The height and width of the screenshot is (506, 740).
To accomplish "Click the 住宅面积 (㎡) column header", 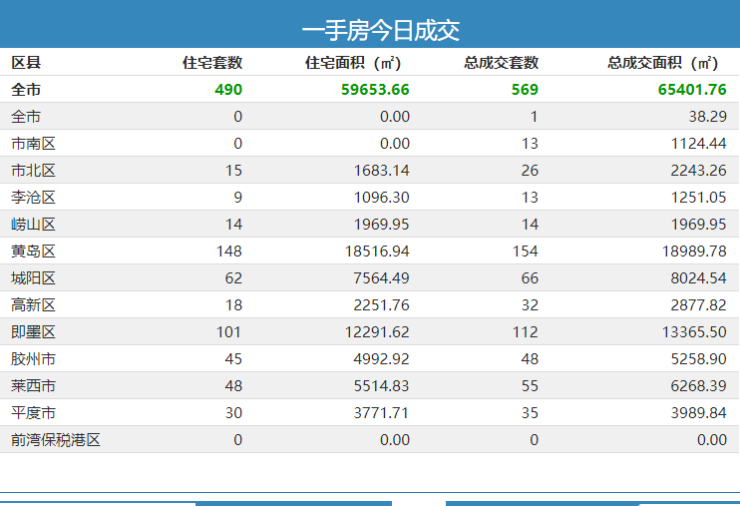I will pyautogui.click(x=352, y=63).
